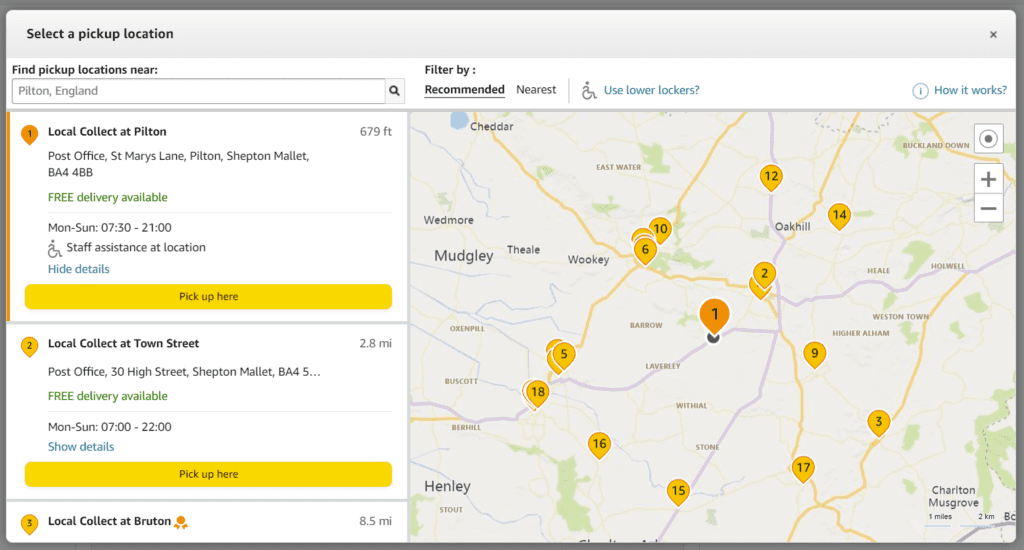Click FREE delivery available under Pilton
Viewport: 1024px width, 550px height.
pos(108,197)
